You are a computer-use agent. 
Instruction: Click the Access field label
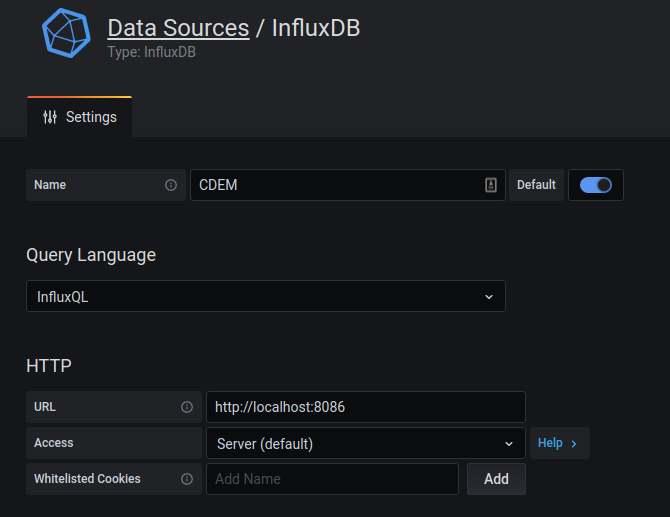pos(54,443)
